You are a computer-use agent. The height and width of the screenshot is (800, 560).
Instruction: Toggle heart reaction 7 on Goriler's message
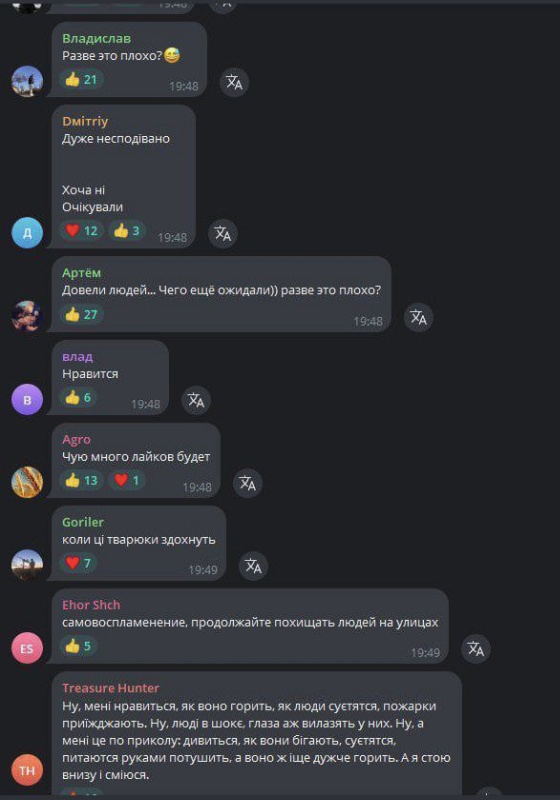coord(78,563)
